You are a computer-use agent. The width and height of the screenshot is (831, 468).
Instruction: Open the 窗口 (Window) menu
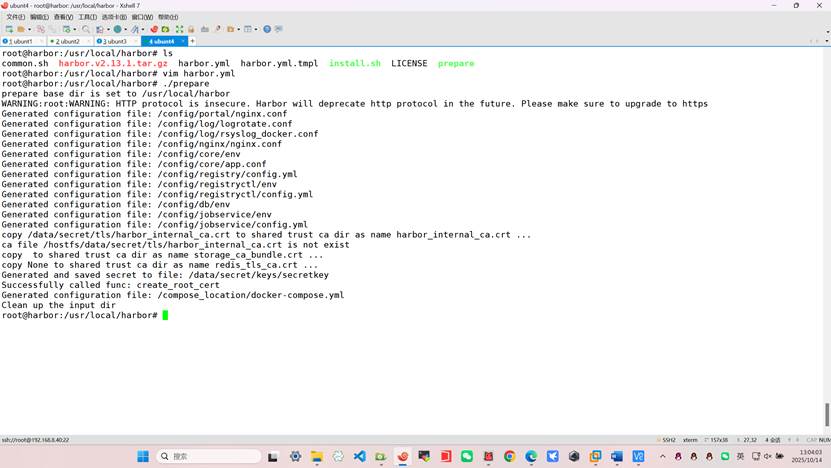[x=142, y=17]
